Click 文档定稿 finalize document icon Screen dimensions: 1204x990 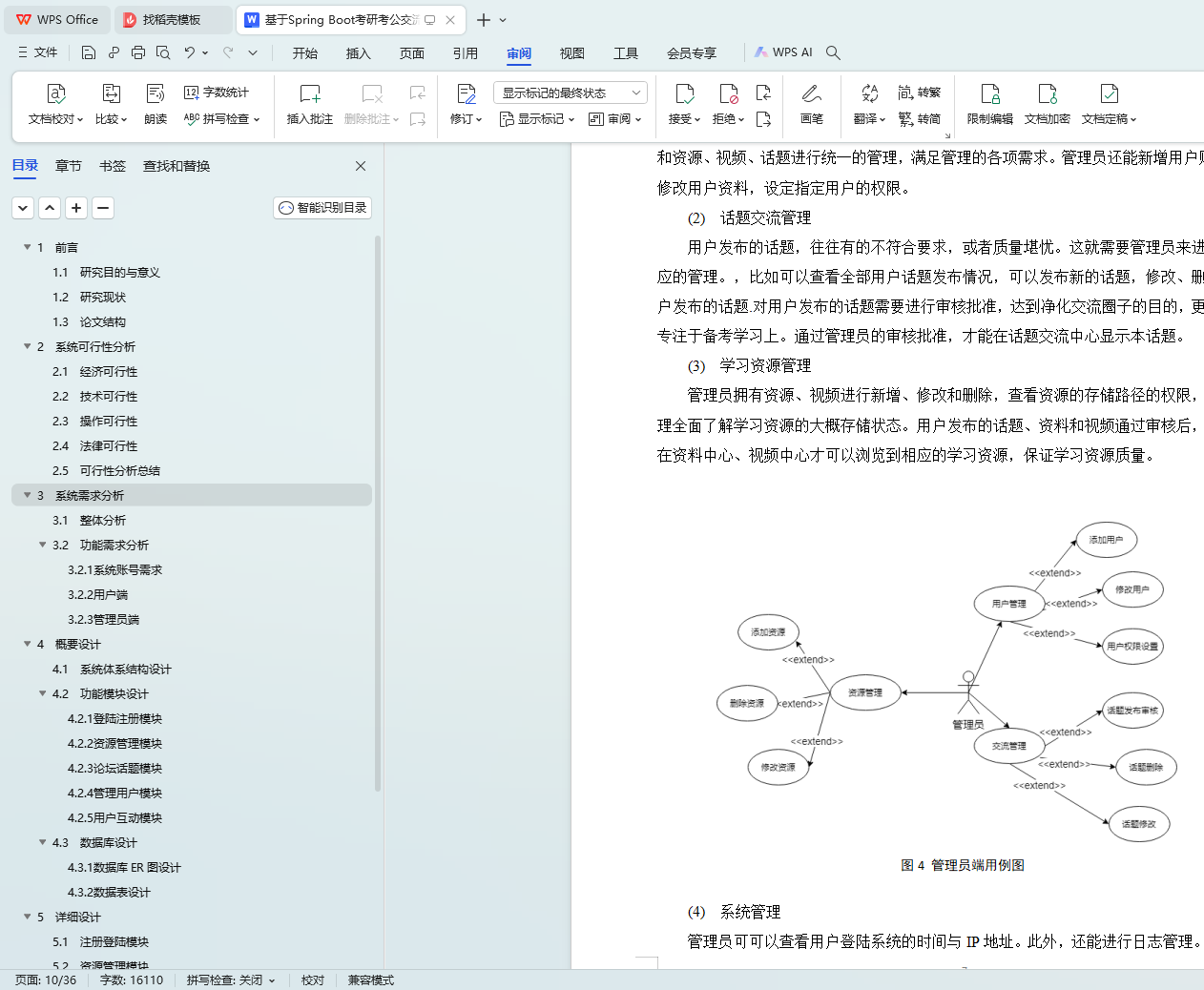pyautogui.click(x=1110, y=93)
